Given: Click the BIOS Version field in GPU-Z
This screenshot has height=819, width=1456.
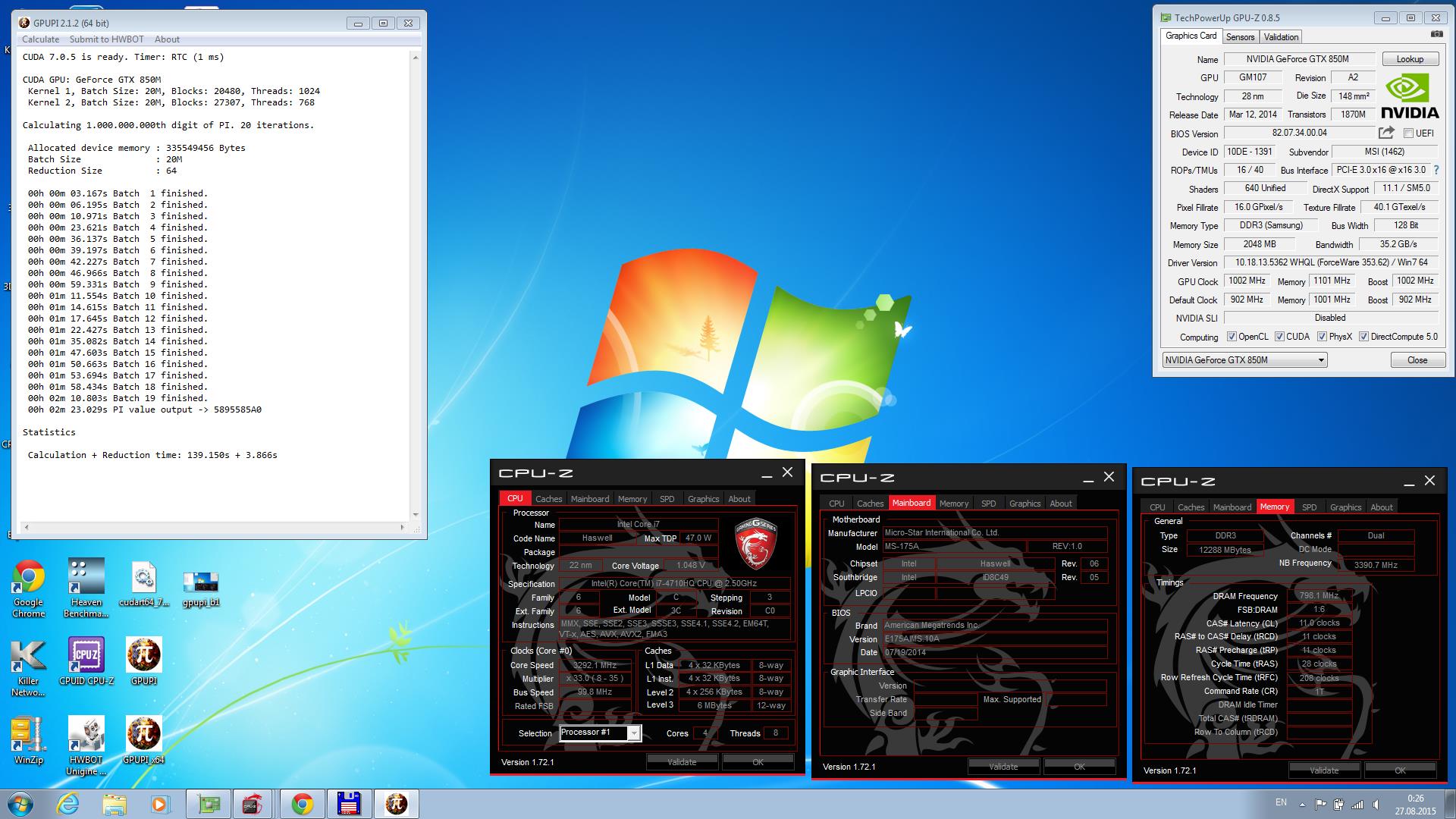Looking at the screenshot, I should (1299, 133).
